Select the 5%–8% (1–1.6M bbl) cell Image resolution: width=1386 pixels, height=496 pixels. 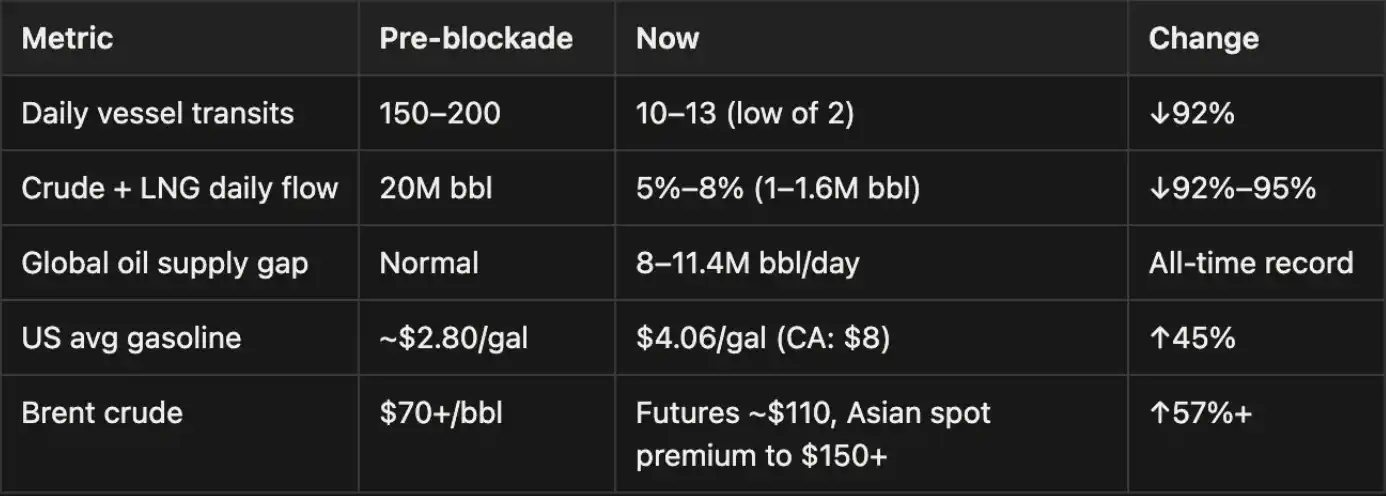point(777,188)
